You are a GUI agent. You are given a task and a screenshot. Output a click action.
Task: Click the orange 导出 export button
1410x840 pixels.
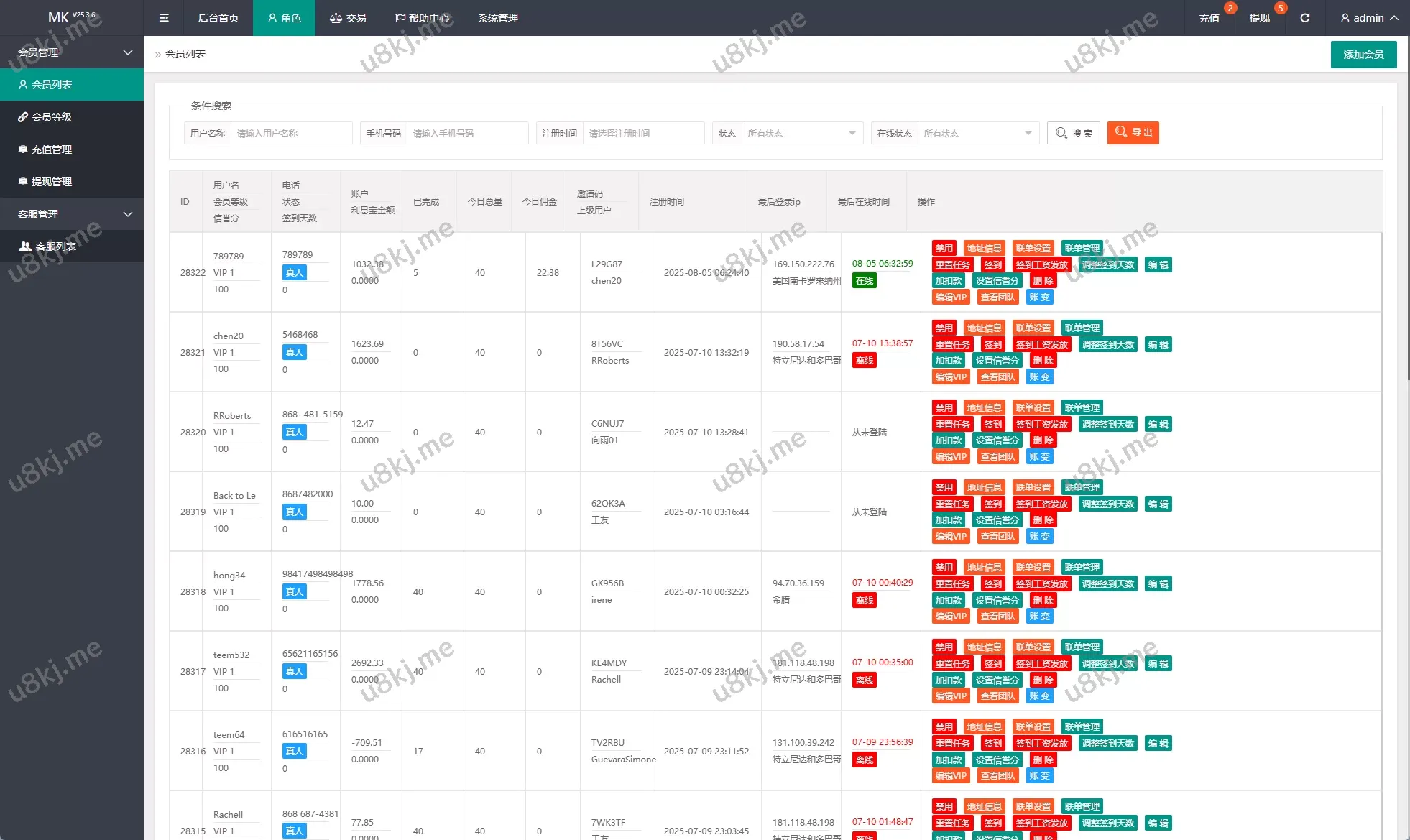point(1133,133)
